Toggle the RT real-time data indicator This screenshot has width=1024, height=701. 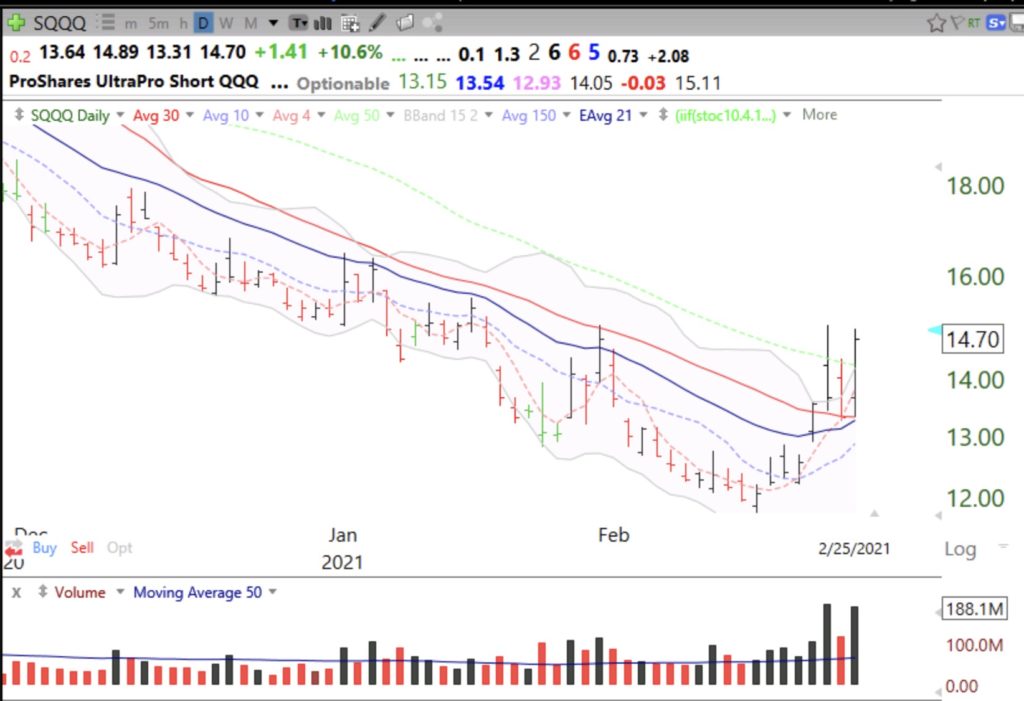click(x=973, y=22)
